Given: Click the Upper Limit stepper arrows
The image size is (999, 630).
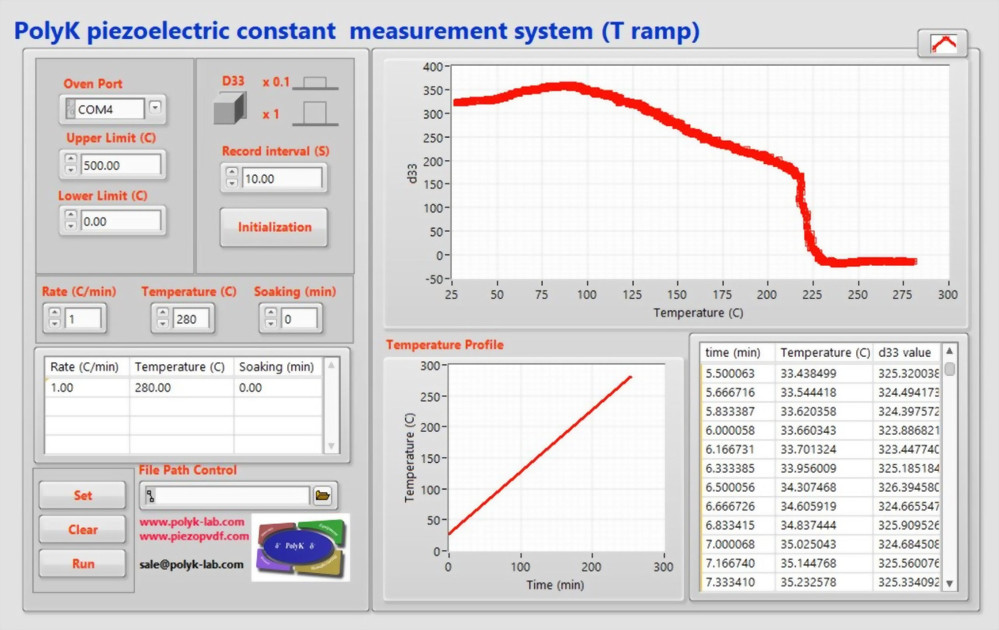Looking at the screenshot, I should [71, 164].
